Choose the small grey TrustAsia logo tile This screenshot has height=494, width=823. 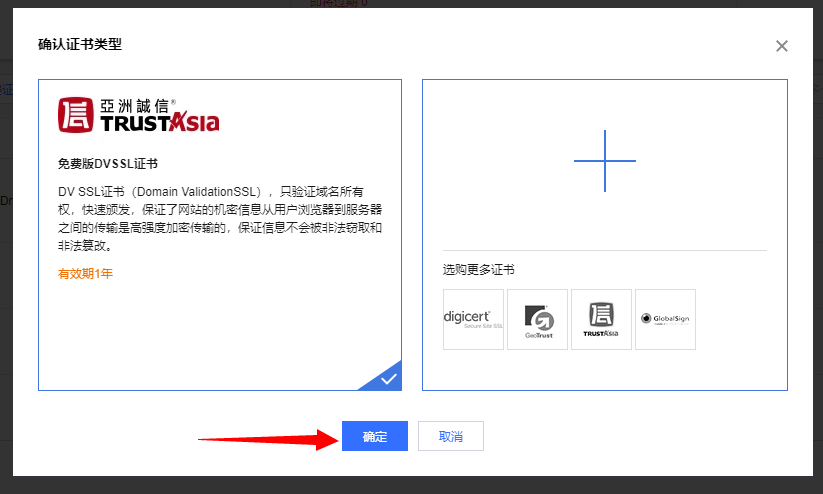coord(601,319)
